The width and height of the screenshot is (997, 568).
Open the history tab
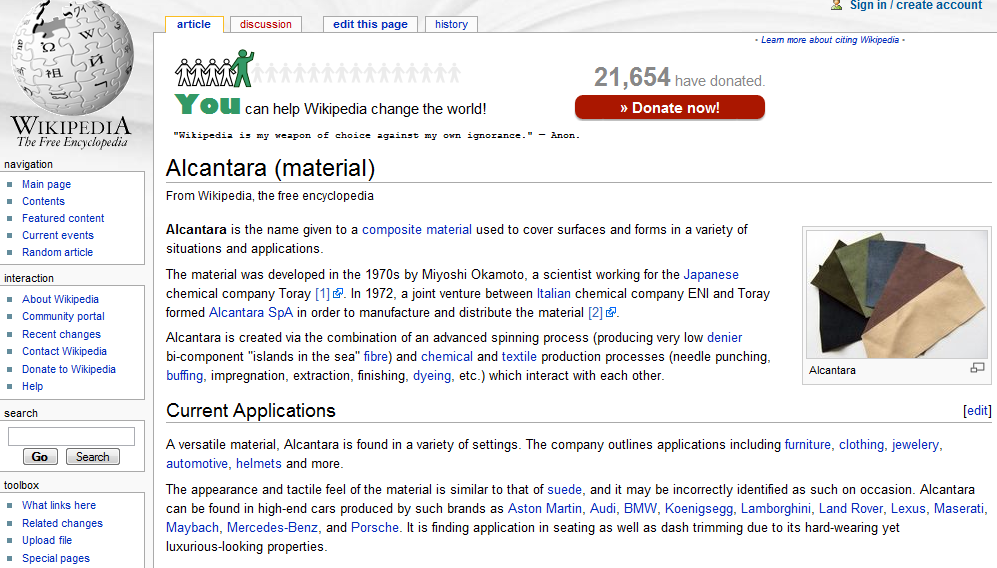click(451, 24)
